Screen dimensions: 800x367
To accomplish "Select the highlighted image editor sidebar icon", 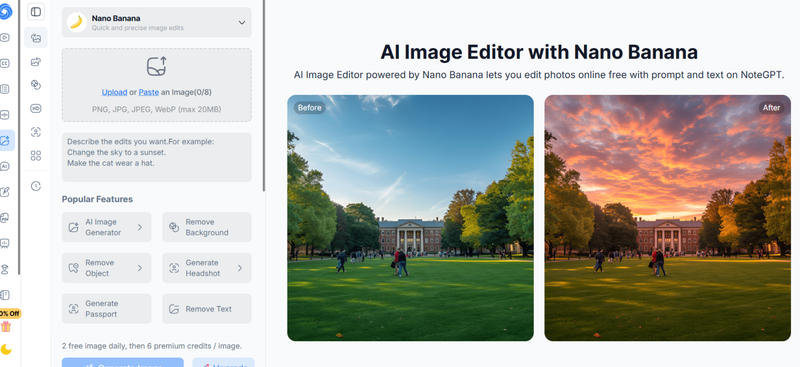I will coord(6,140).
